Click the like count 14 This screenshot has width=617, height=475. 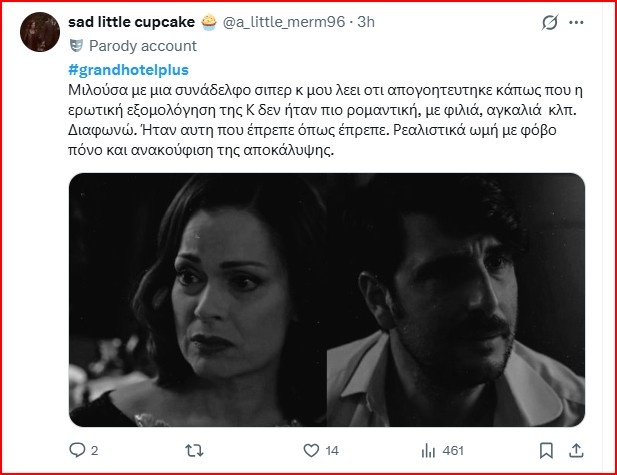point(332,451)
